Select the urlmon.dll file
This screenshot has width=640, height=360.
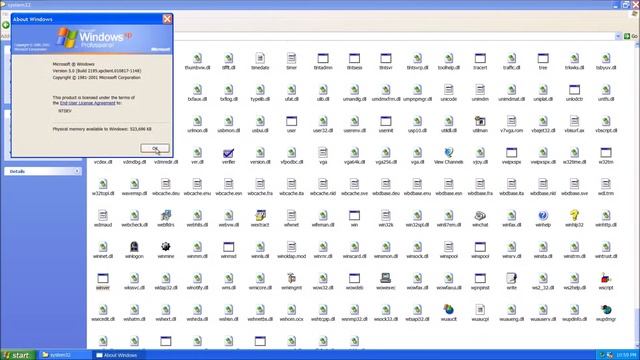pyautogui.click(x=197, y=125)
